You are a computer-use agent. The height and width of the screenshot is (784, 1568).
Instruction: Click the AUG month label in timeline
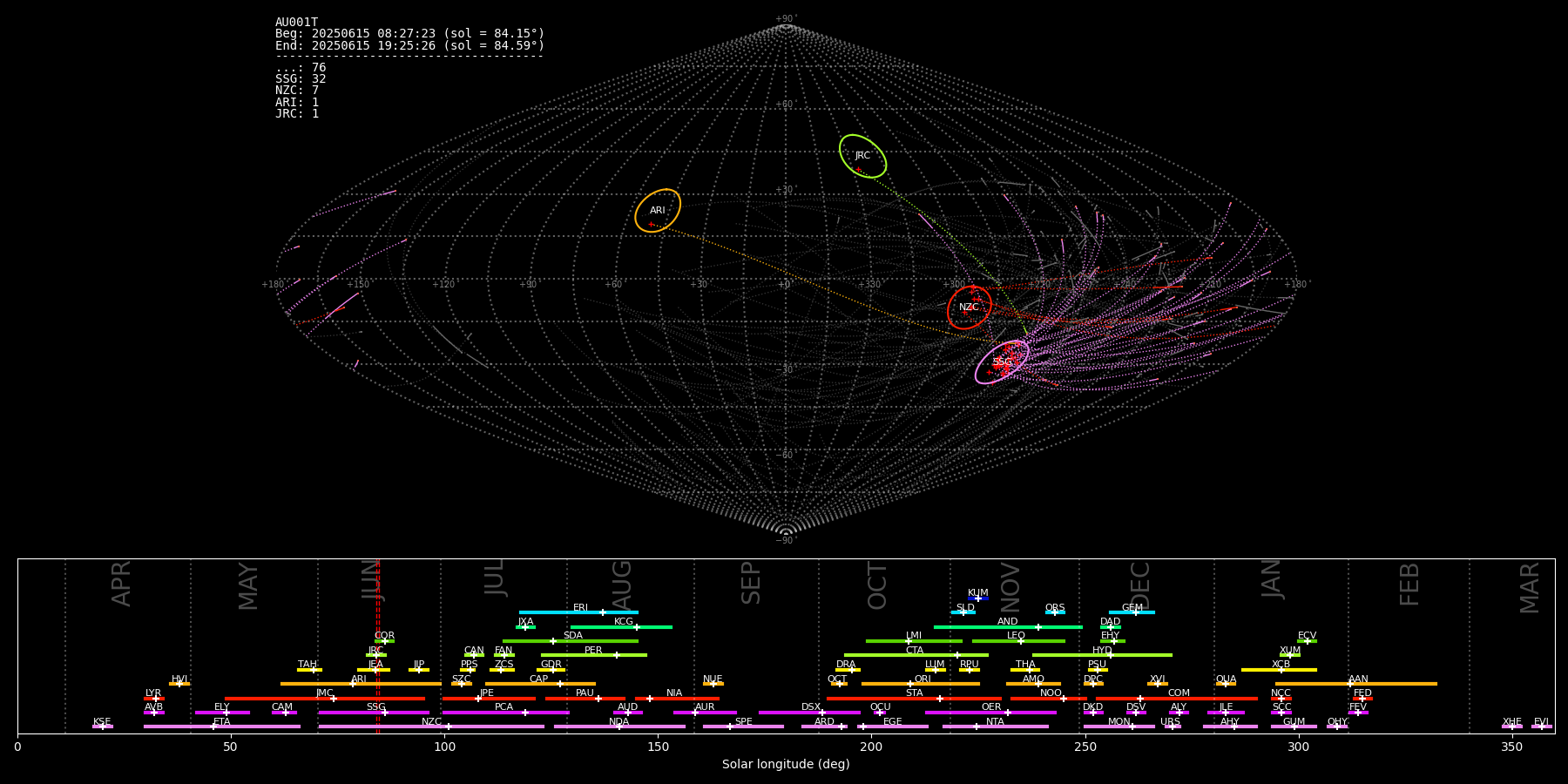[622, 583]
